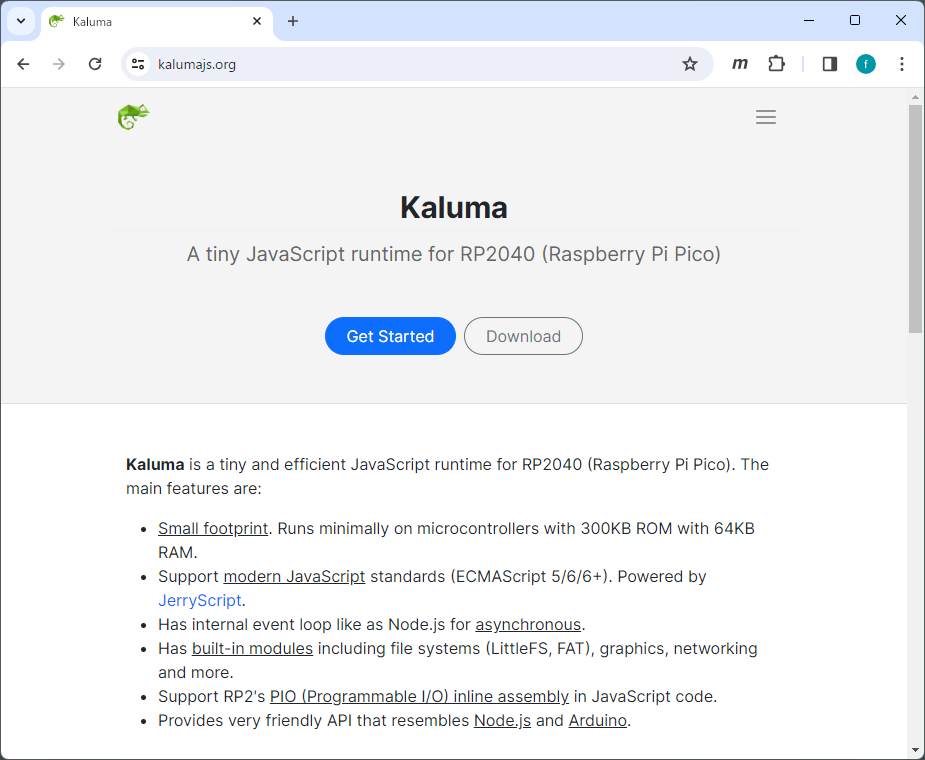Open the side panel icon
Image resolution: width=925 pixels, height=760 pixels.
[829, 63]
